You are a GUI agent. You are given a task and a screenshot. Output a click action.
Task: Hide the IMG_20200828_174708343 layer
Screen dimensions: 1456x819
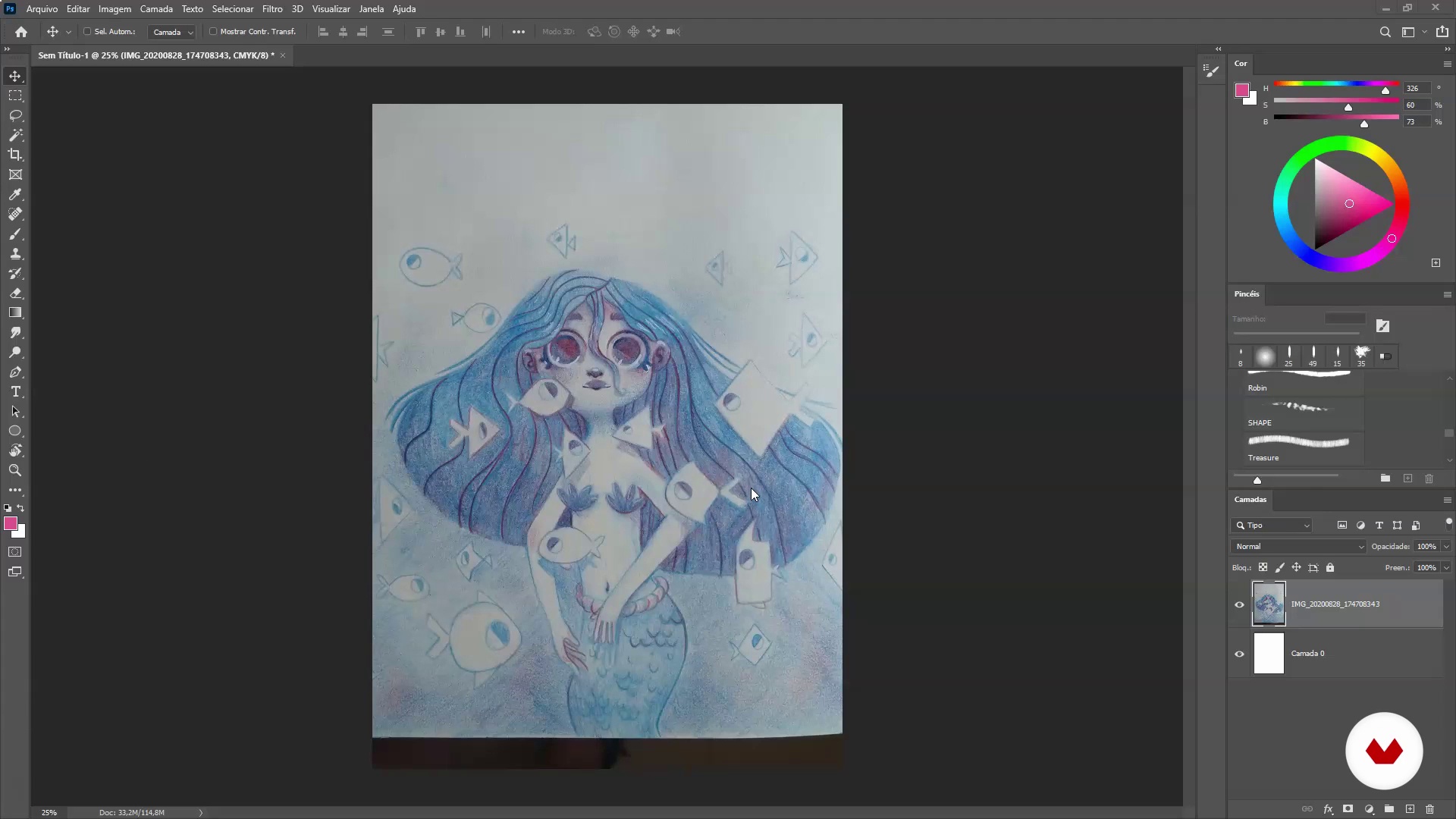coord(1239,604)
